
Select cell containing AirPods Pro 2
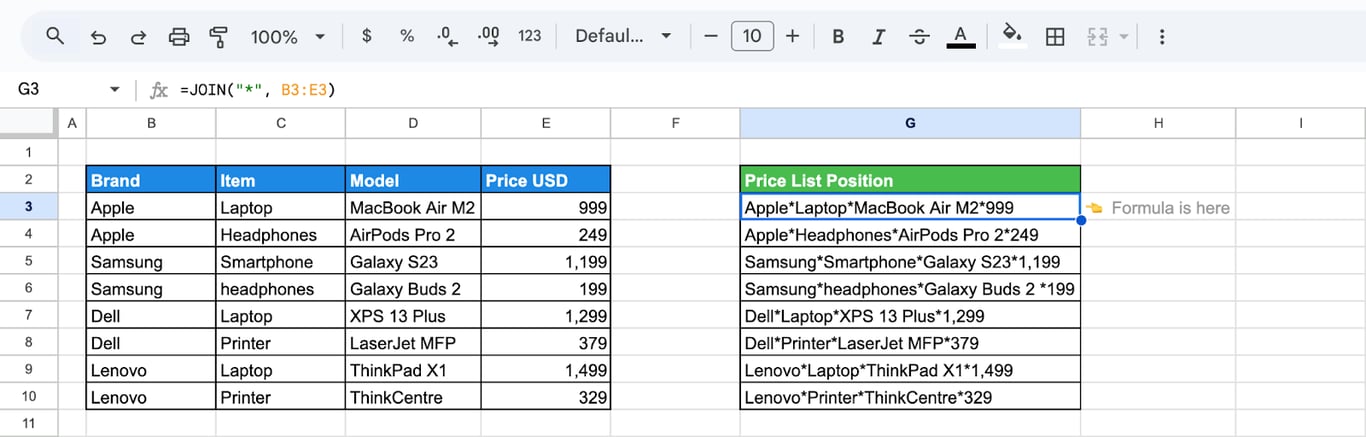click(413, 234)
